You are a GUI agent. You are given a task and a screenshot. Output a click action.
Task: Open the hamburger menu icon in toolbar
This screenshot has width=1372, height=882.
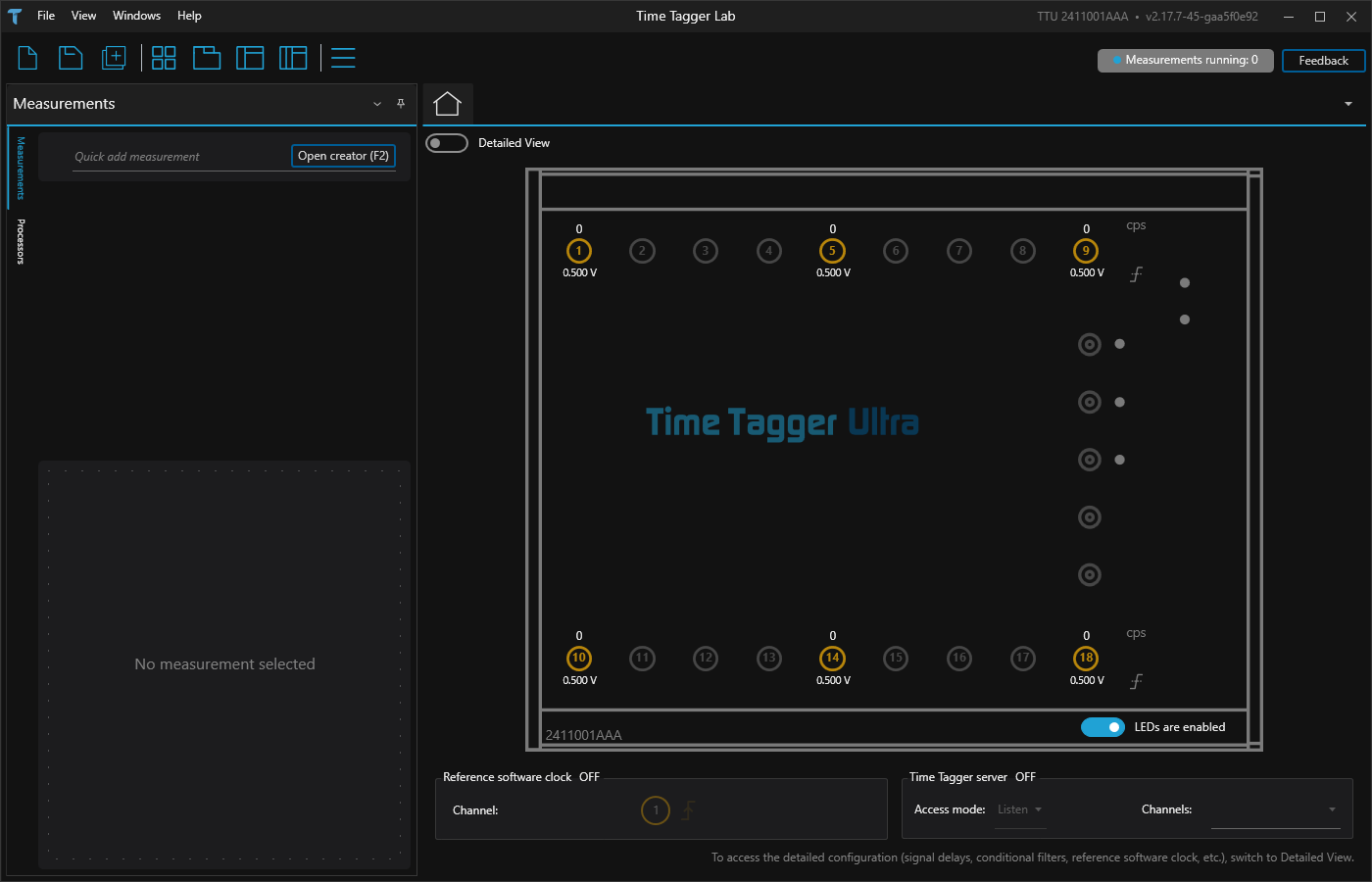coord(343,58)
